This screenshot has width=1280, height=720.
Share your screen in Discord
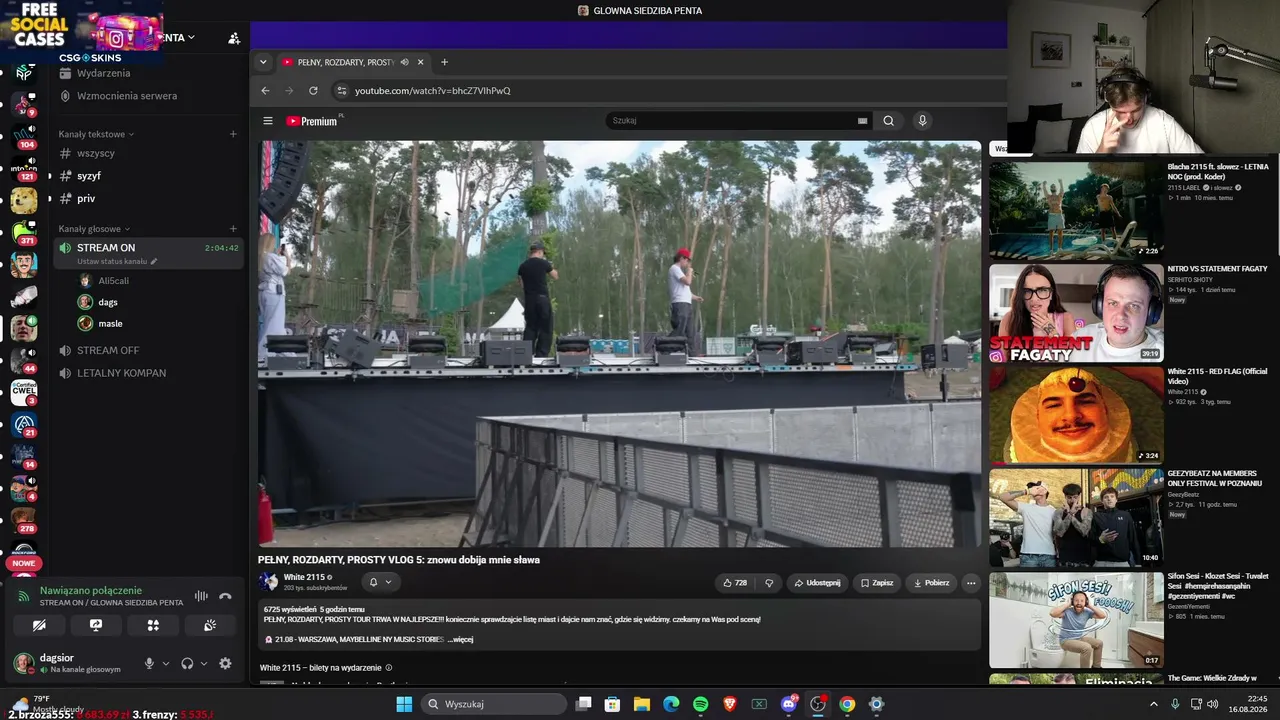click(96, 625)
